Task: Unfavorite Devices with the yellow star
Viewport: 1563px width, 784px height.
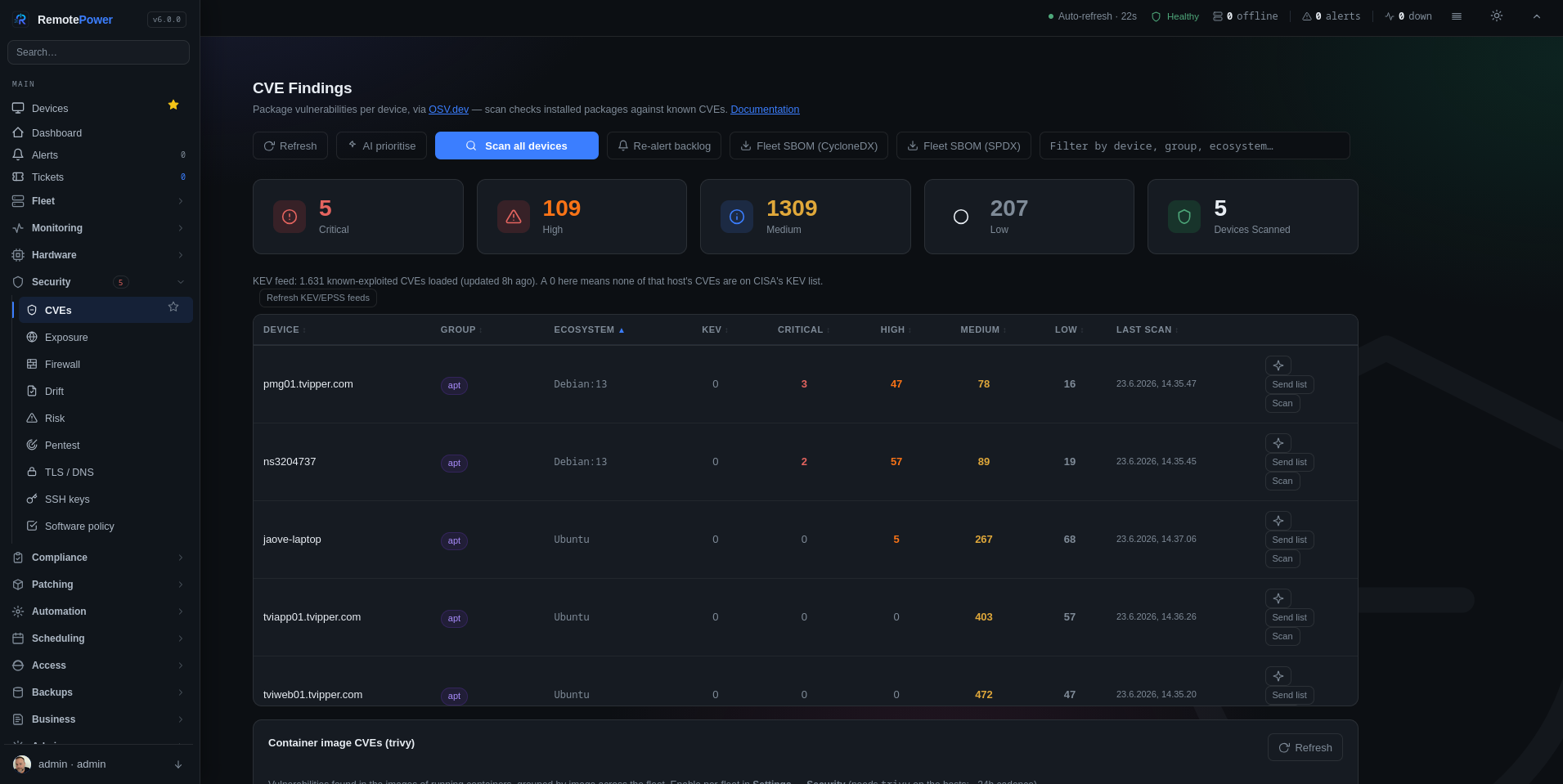Action: 173,105
